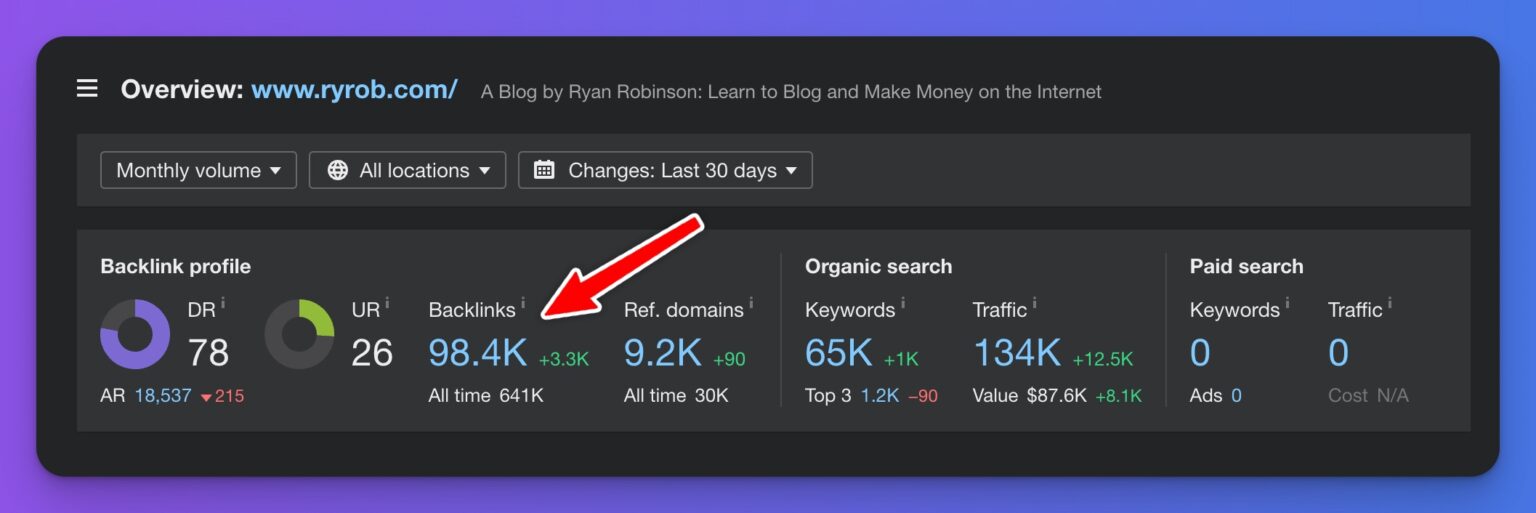Click info icon beside Paid search Keywords

coord(1287,302)
